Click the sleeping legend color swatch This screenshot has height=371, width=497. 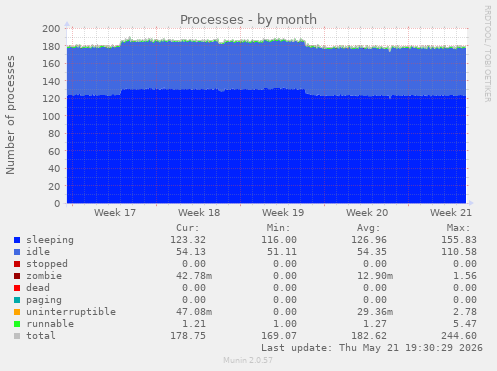coord(17,240)
